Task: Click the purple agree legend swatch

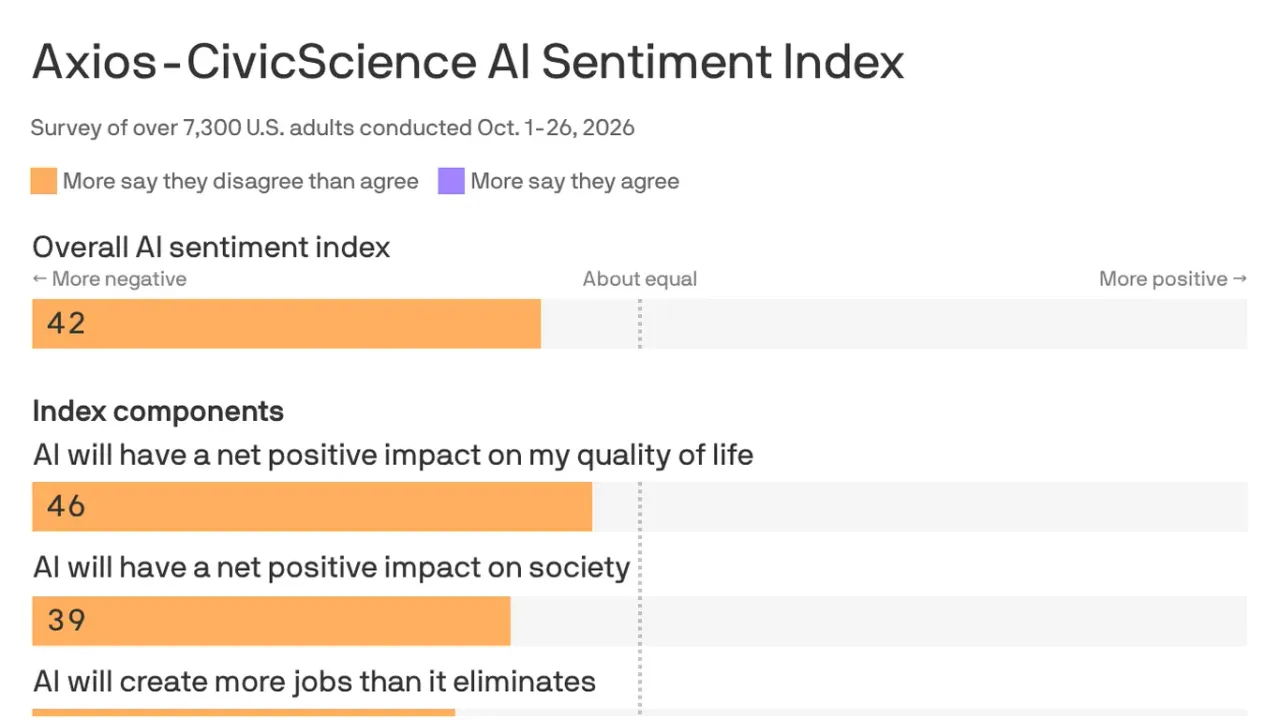Action: click(451, 181)
